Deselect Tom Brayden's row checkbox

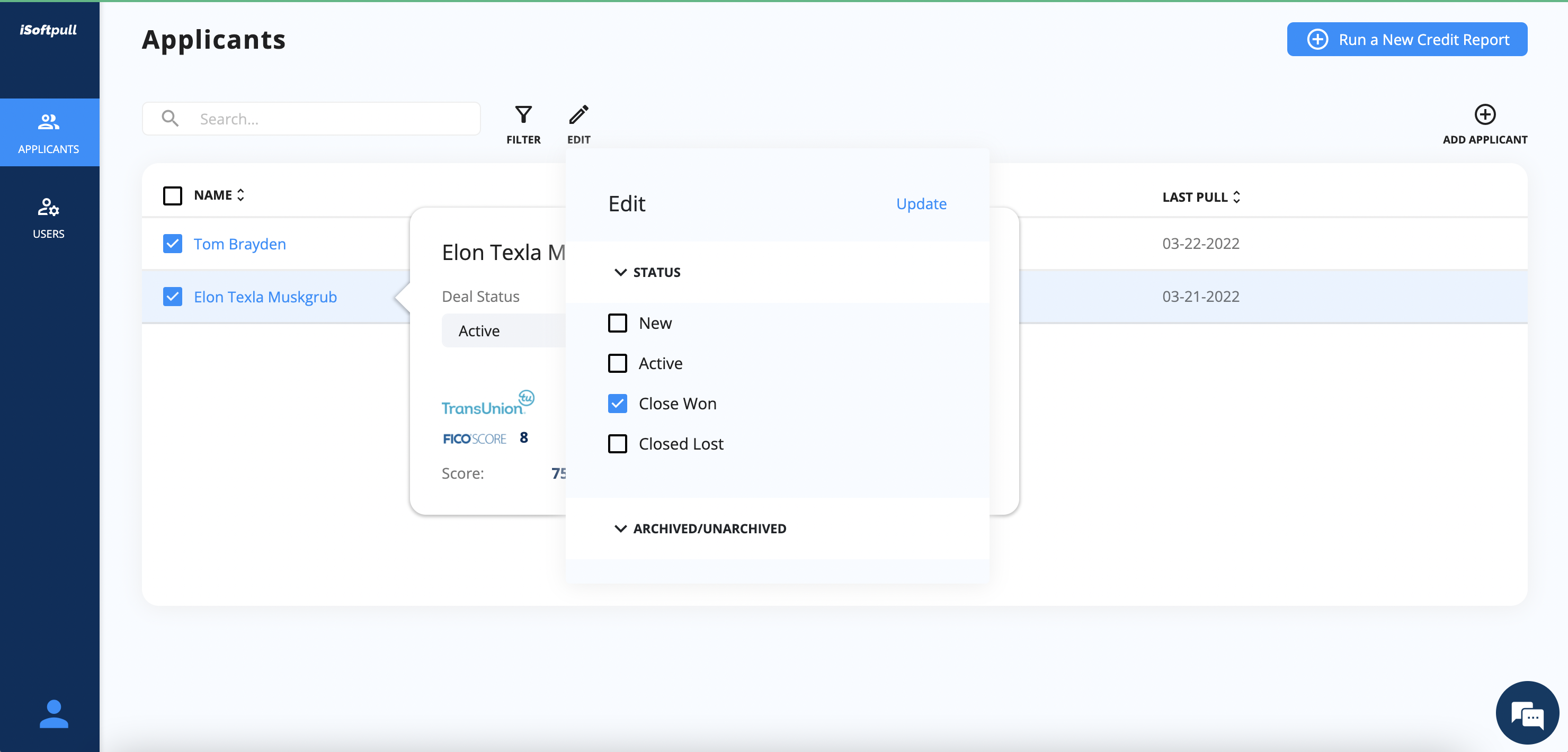point(172,244)
